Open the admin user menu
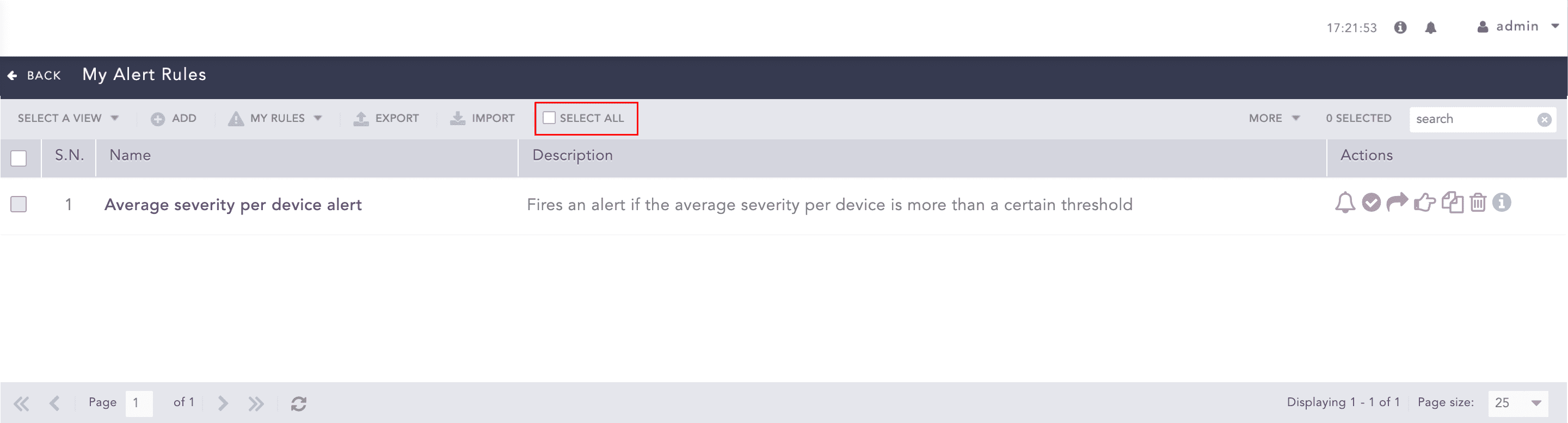Image resolution: width=1568 pixels, height=423 pixels. click(1517, 27)
